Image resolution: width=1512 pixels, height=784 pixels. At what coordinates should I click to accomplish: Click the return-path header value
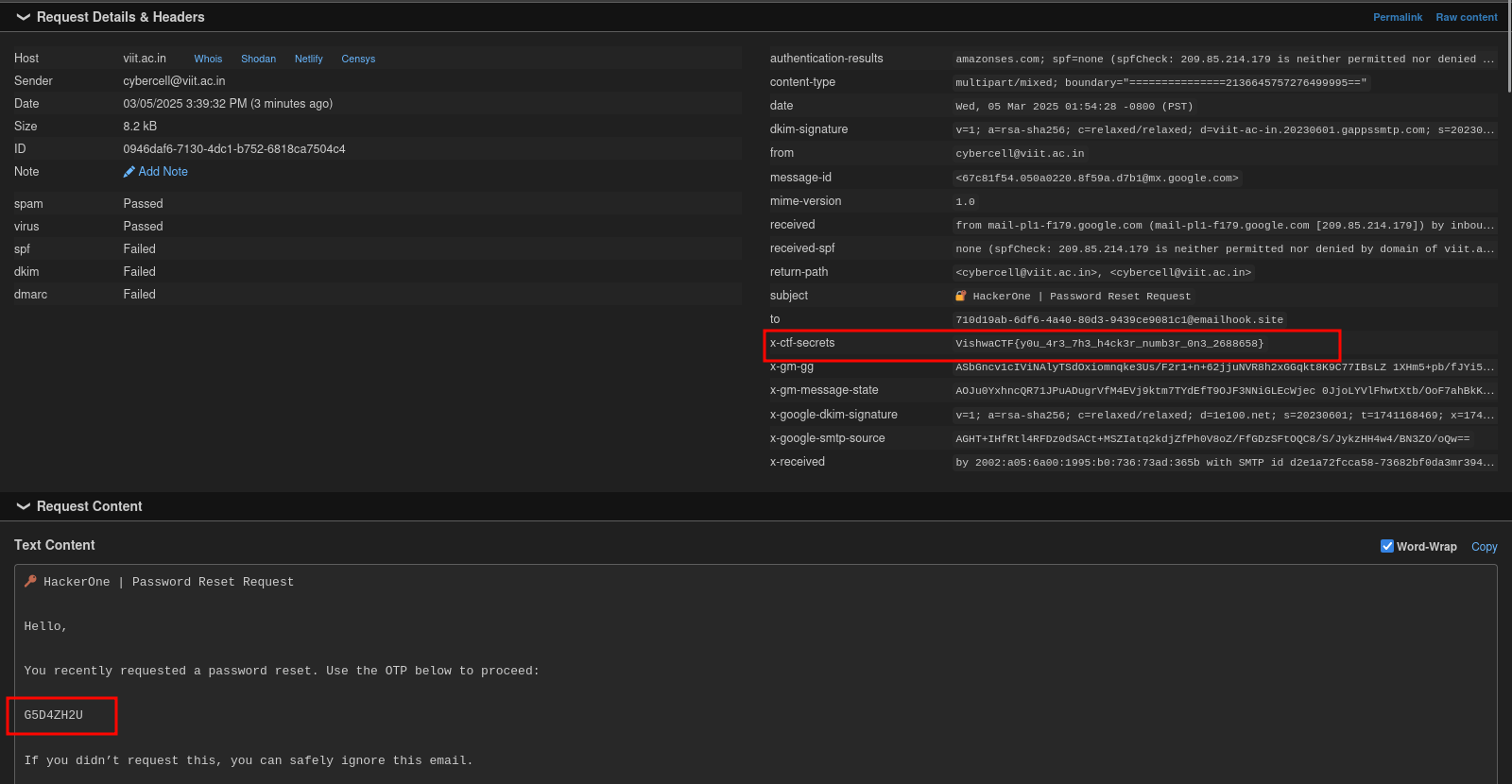1103,272
